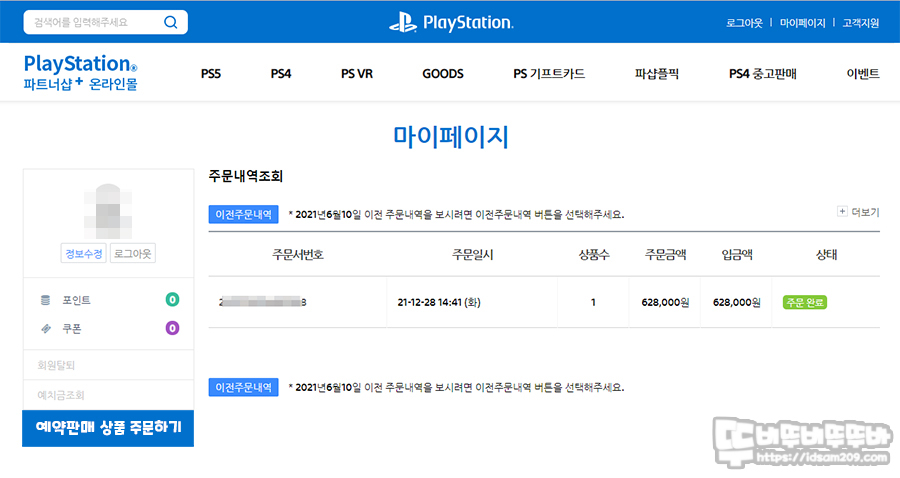
Task: Click order date 21-12-28 14:41 (화)
Action: click(439, 302)
